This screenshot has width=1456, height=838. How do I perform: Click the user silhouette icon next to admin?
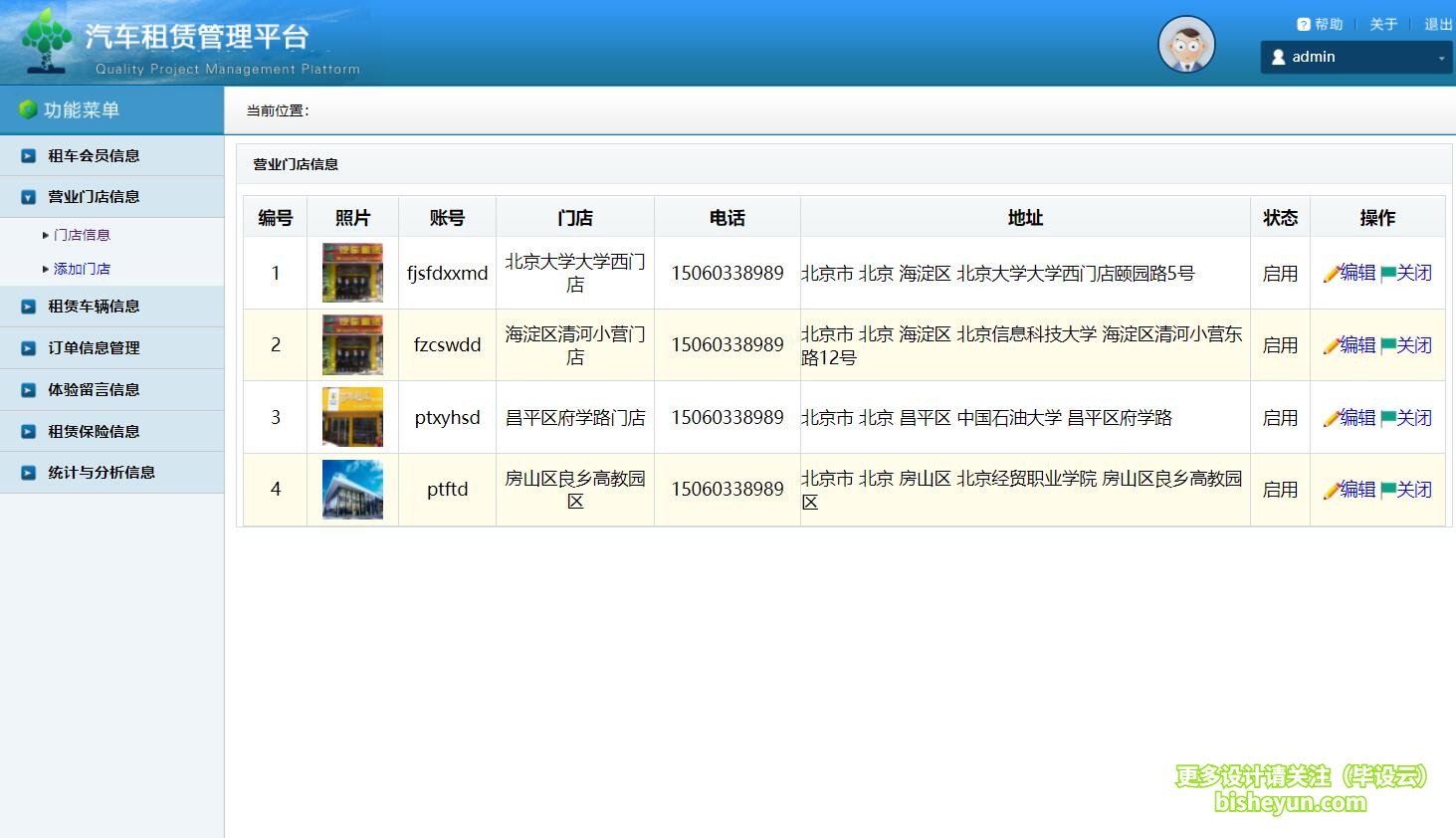1279,57
